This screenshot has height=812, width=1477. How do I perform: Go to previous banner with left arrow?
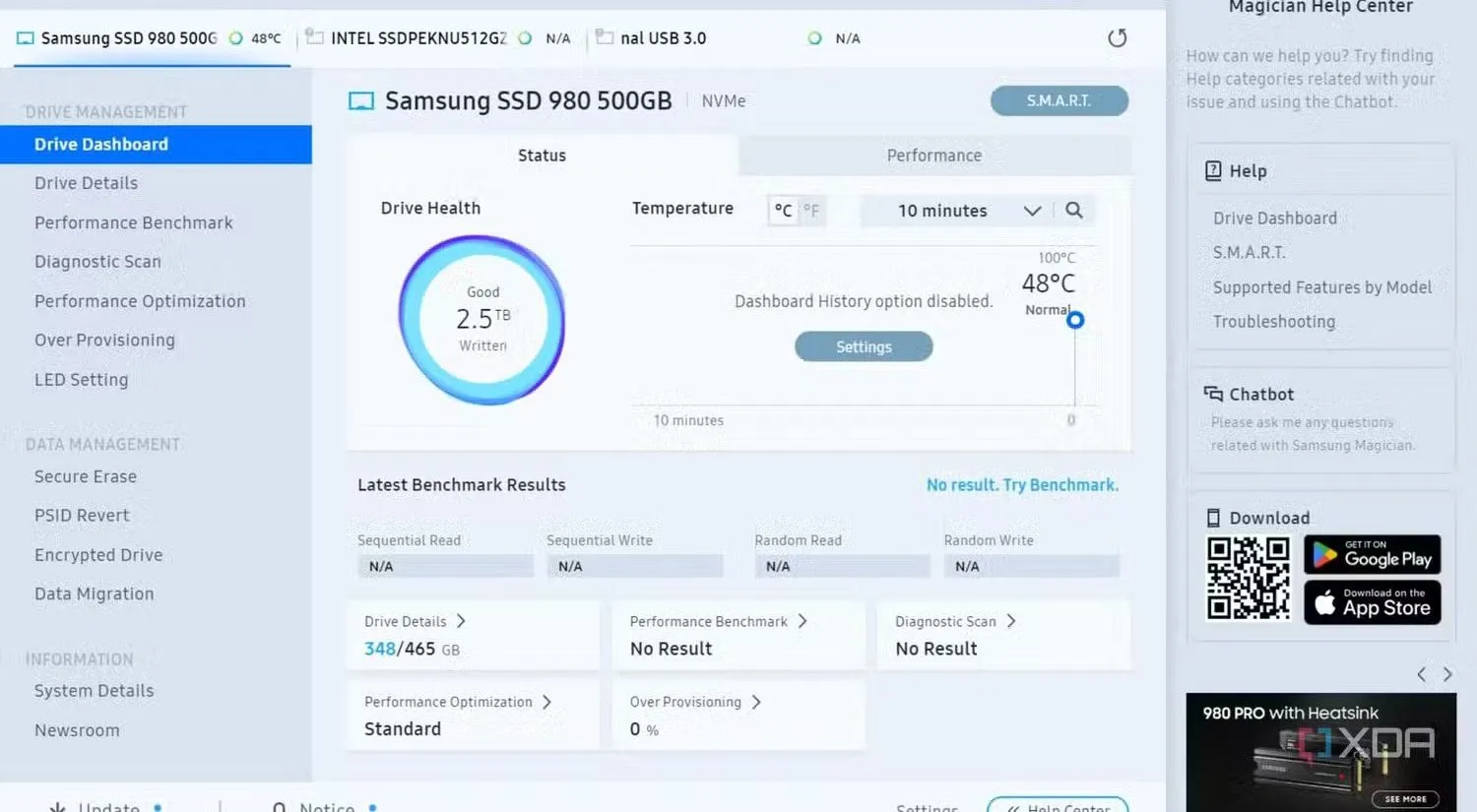click(x=1421, y=674)
